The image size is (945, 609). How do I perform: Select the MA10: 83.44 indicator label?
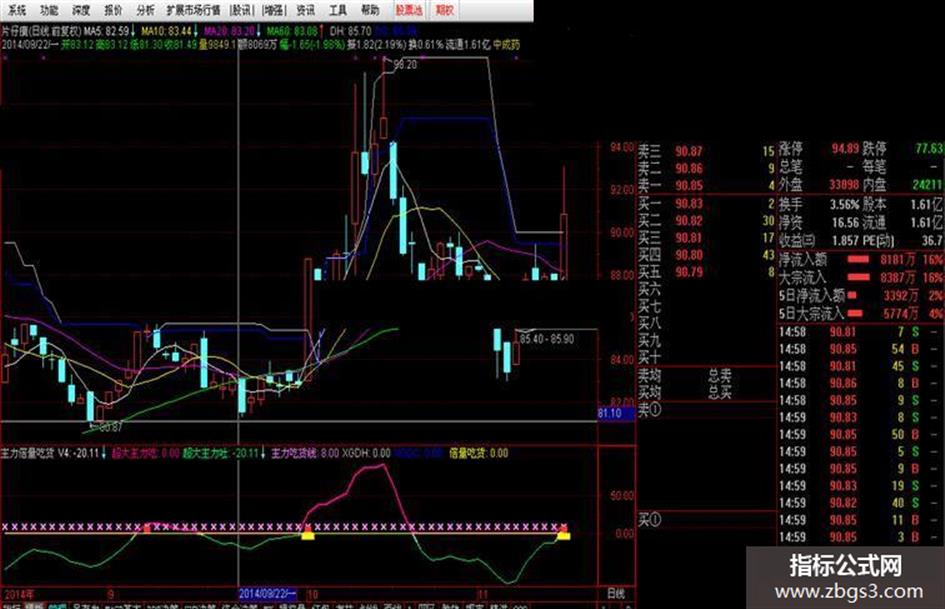pyautogui.click(x=166, y=31)
